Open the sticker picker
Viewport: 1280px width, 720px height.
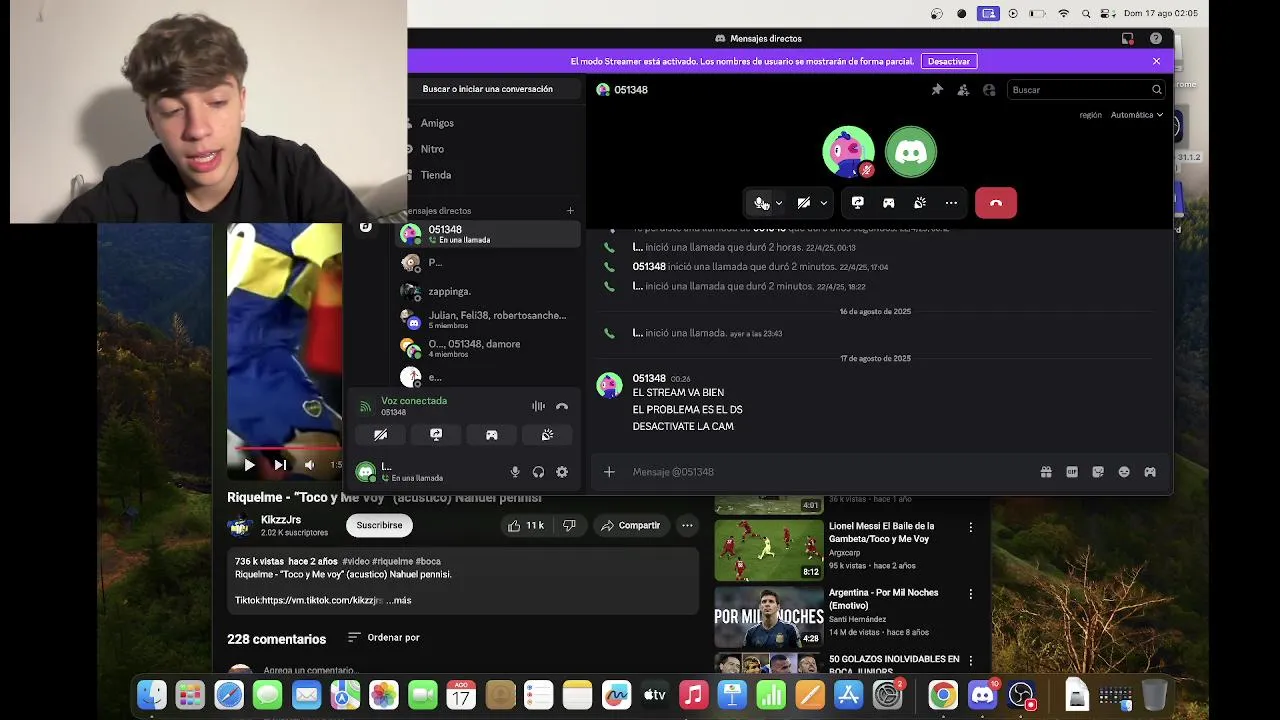coord(1098,472)
